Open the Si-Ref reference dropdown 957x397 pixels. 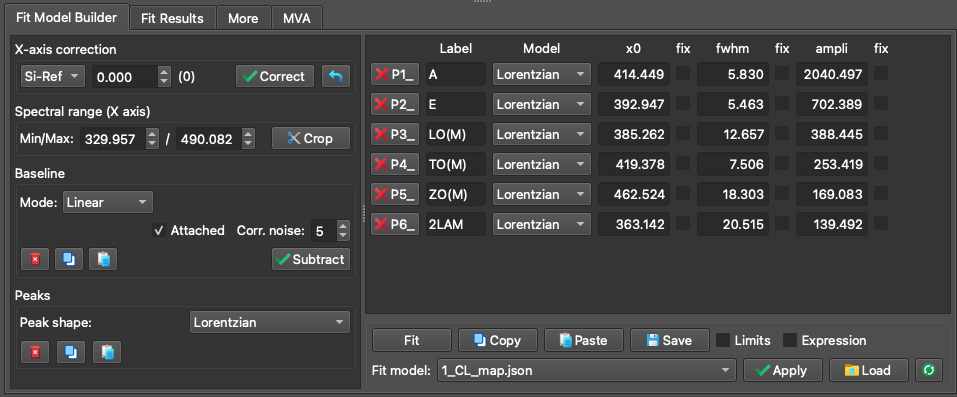pos(52,76)
